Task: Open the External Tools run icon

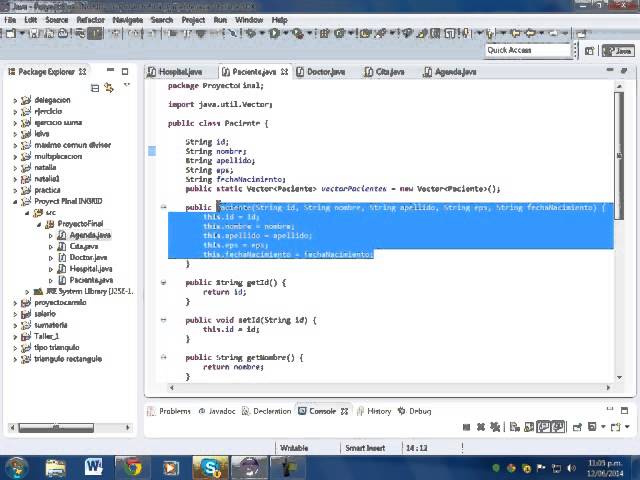Action: 298,33
